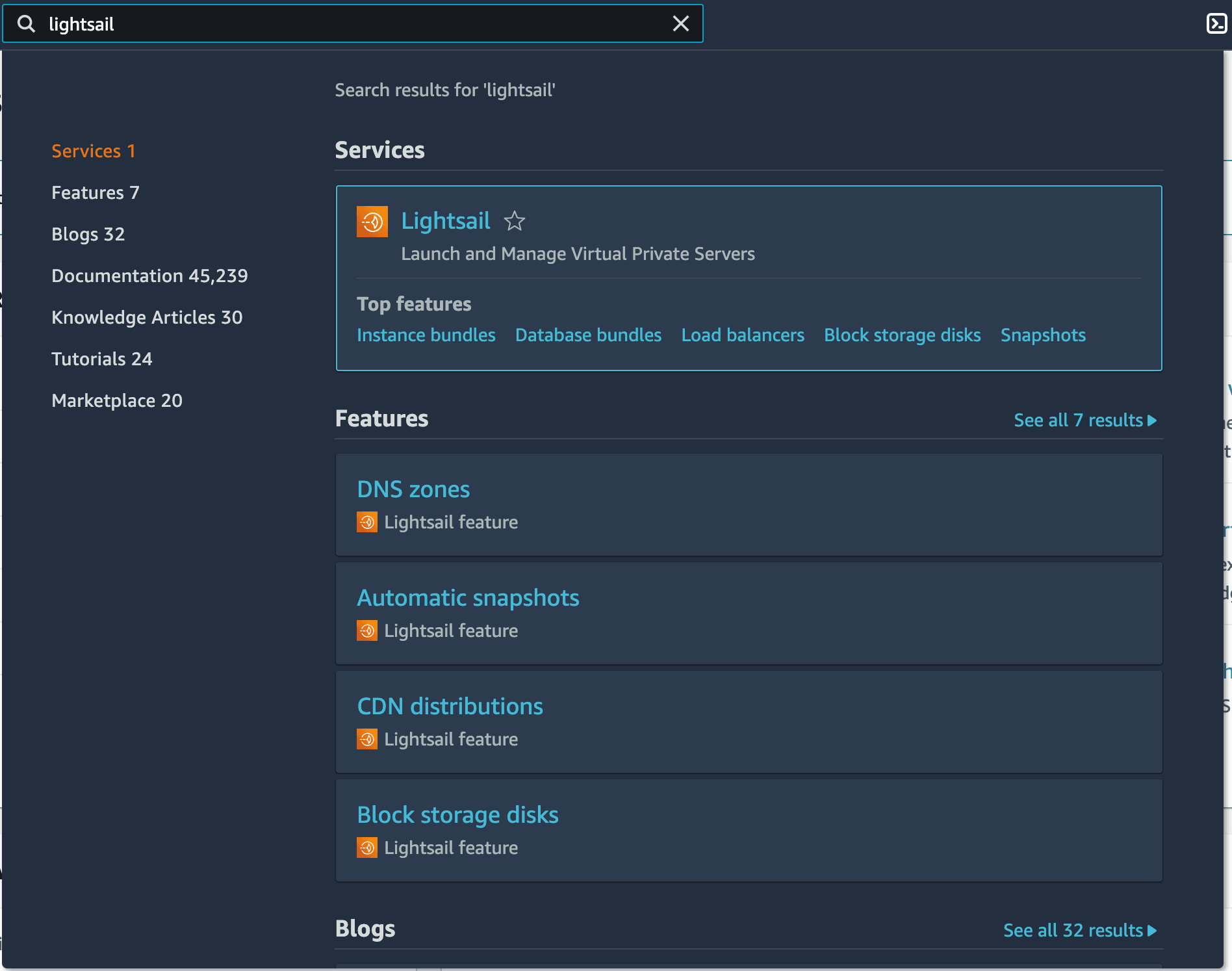The height and width of the screenshot is (971, 1232).
Task: Open the CDN distributions feature
Action: [450, 706]
